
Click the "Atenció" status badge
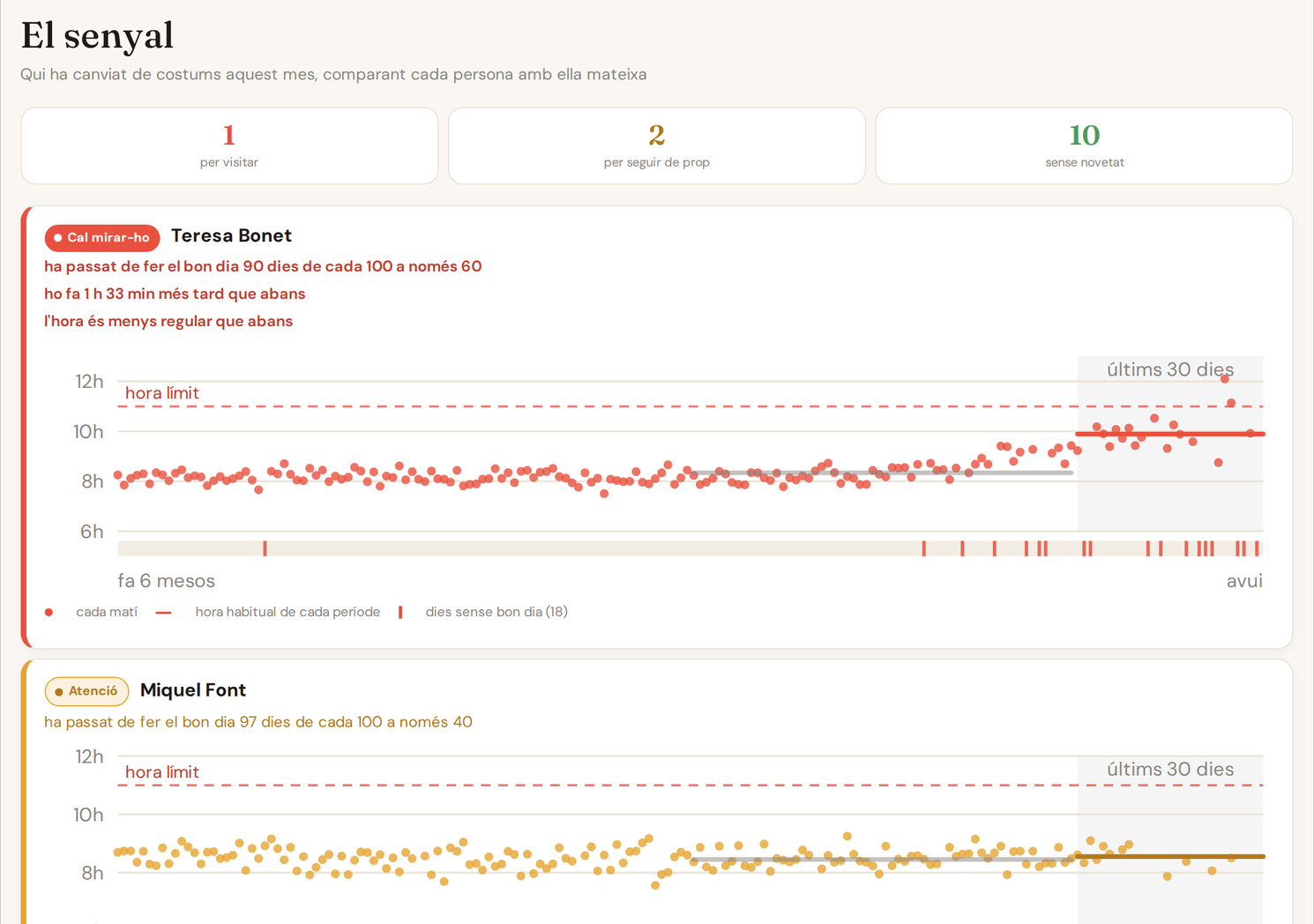tap(86, 691)
